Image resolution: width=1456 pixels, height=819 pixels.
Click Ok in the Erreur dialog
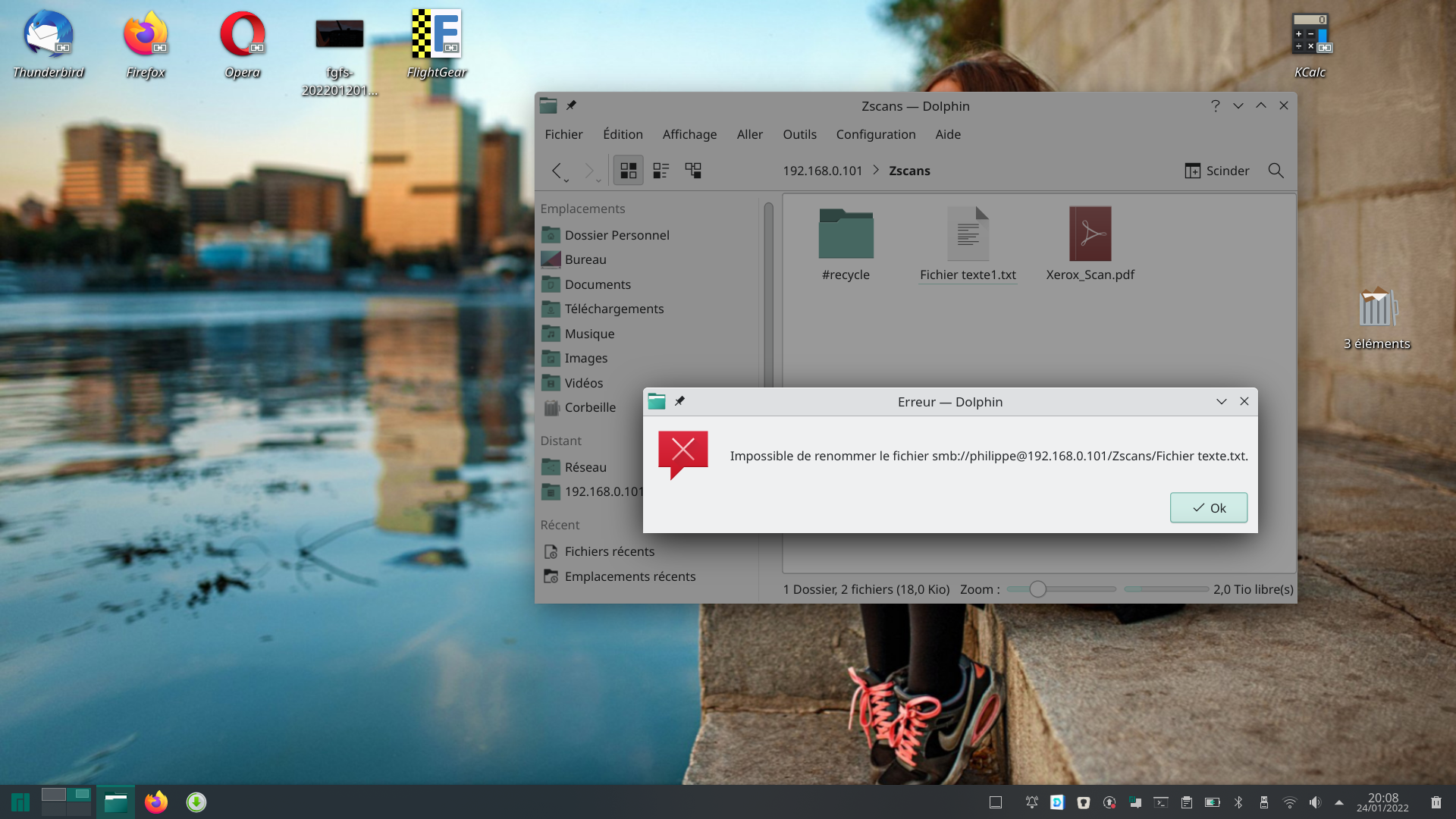1208,508
